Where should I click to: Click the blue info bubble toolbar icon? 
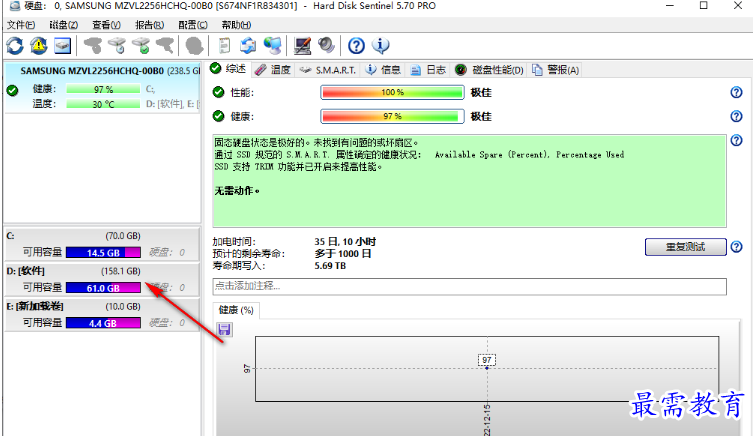380,46
